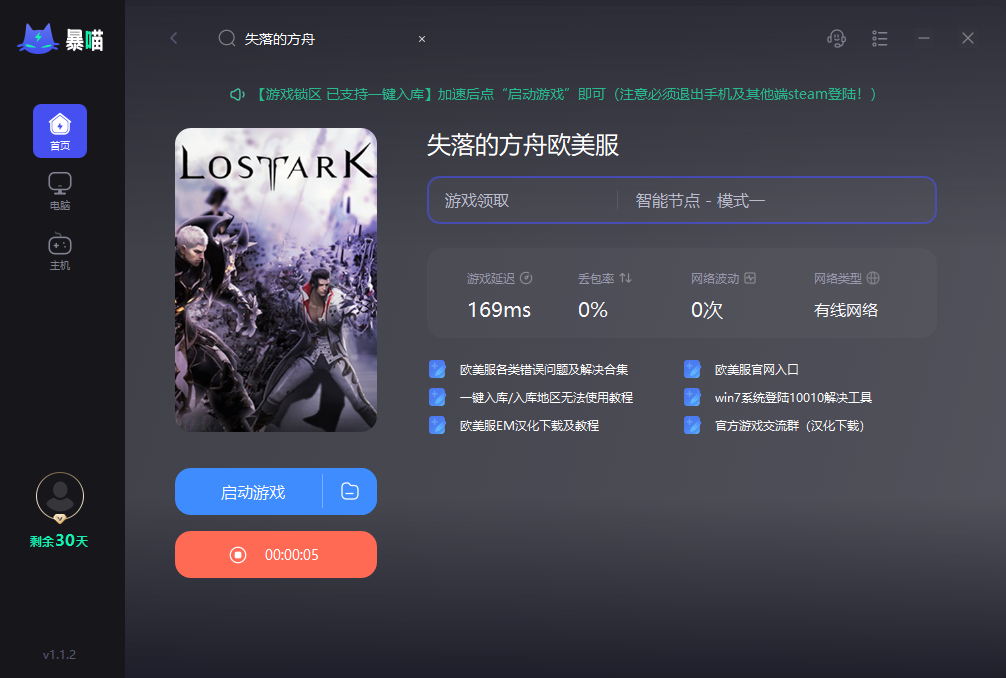Switch to the 主机 console tab
The height and width of the screenshot is (678, 1006).
[60, 251]
